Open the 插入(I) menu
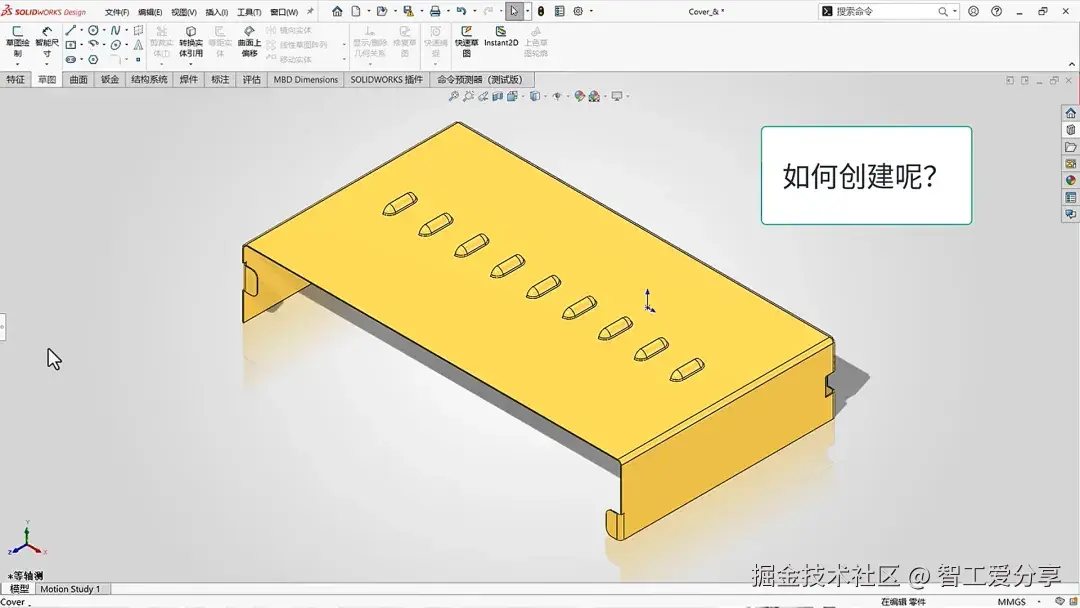 coord(216,12)
